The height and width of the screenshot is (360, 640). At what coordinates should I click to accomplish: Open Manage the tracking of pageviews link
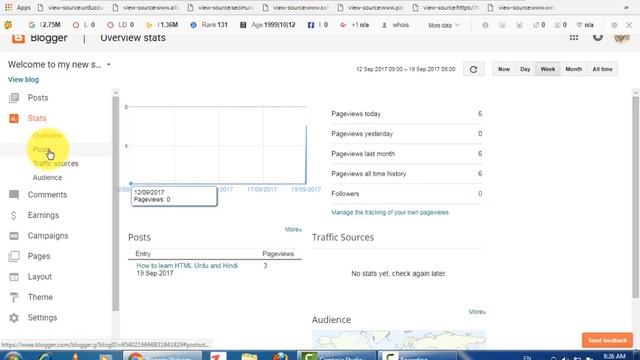point(390,212)
